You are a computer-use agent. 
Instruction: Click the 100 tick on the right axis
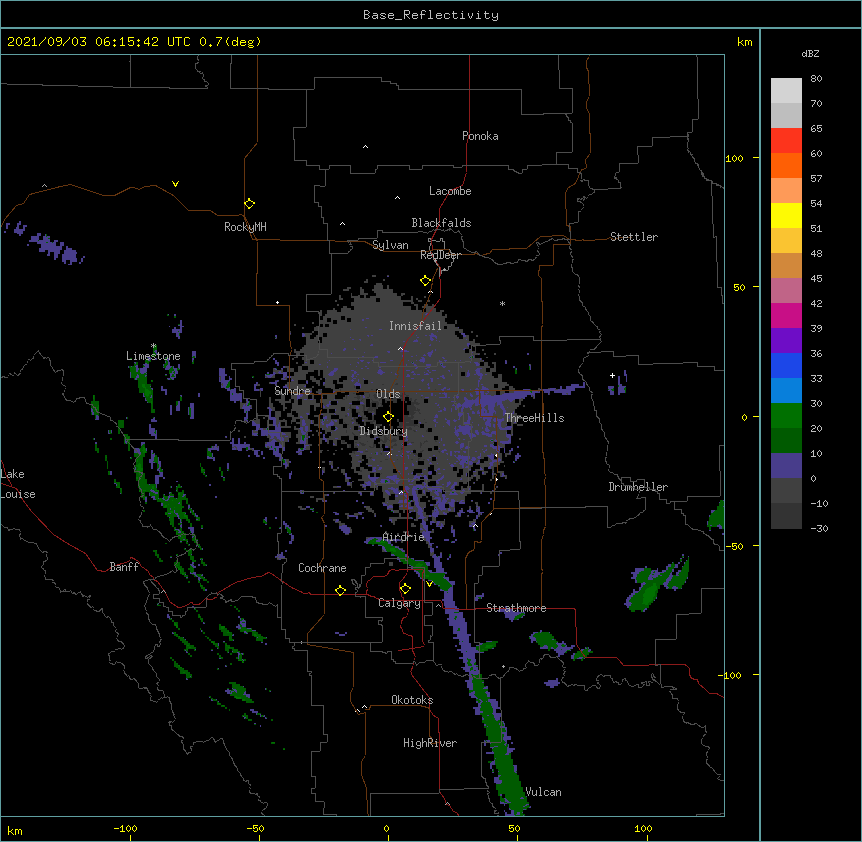(x=734, y=158)
